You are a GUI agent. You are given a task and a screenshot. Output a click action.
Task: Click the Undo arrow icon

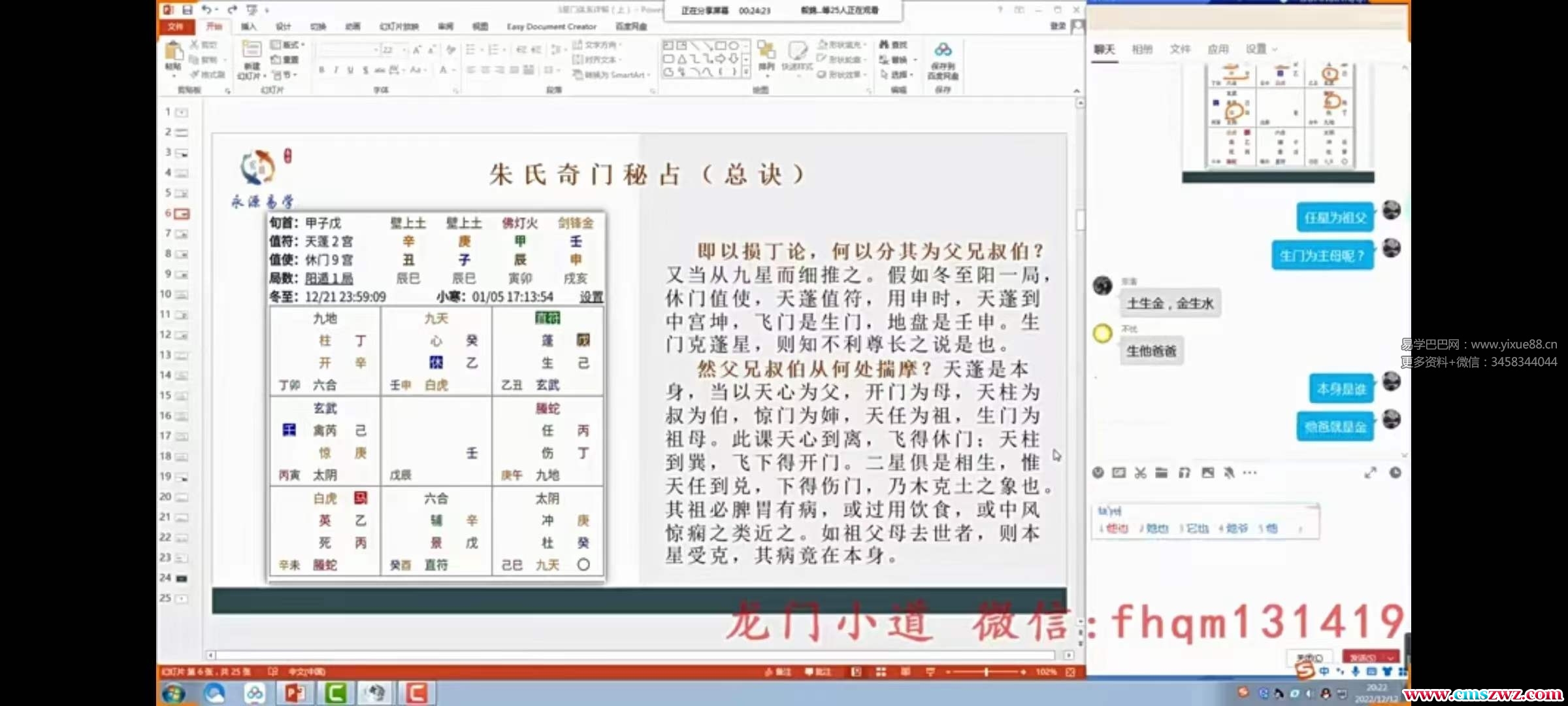pyautogui.click(x=206, y=10)
